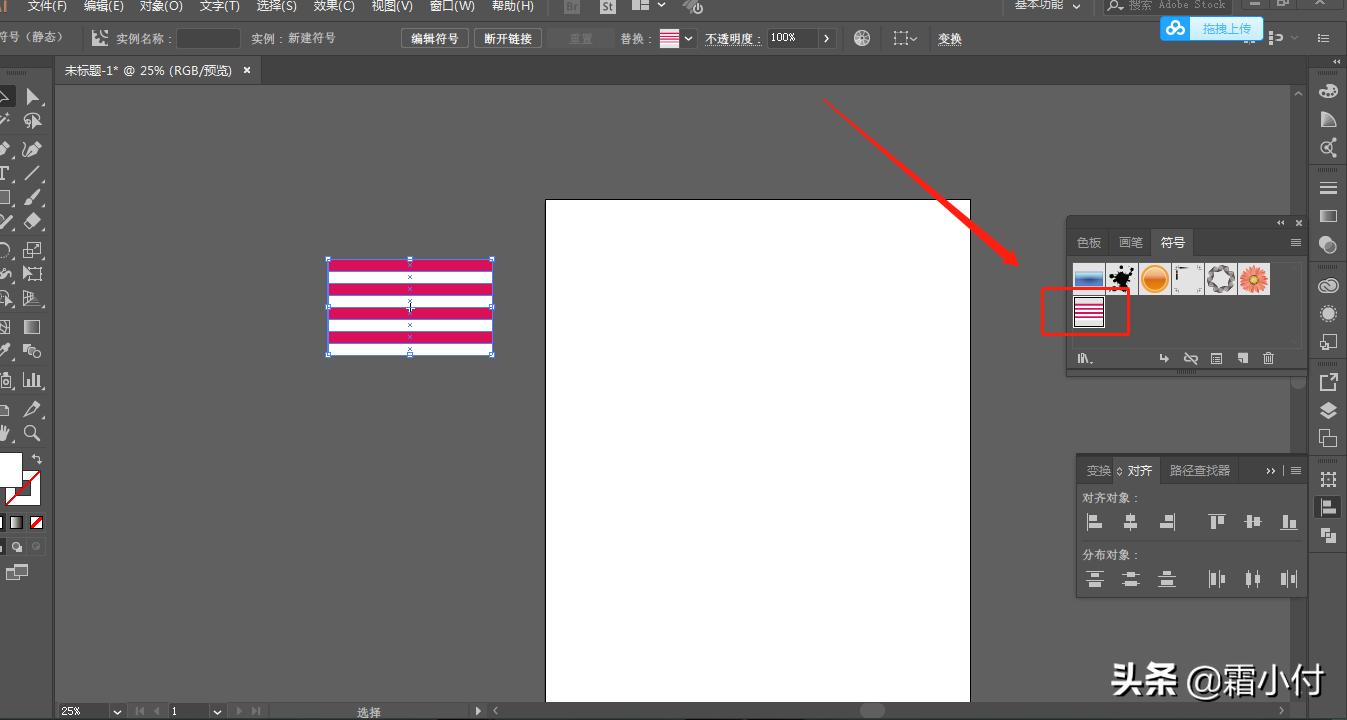Show more tabs in Align panel group
Screen dimensions: 1347x720
1271,471
